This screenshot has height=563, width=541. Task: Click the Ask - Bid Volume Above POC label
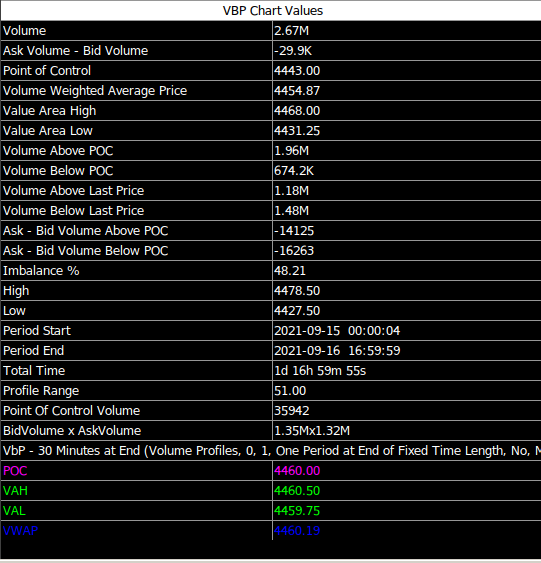pyautogui.click(x=85, y=231)
